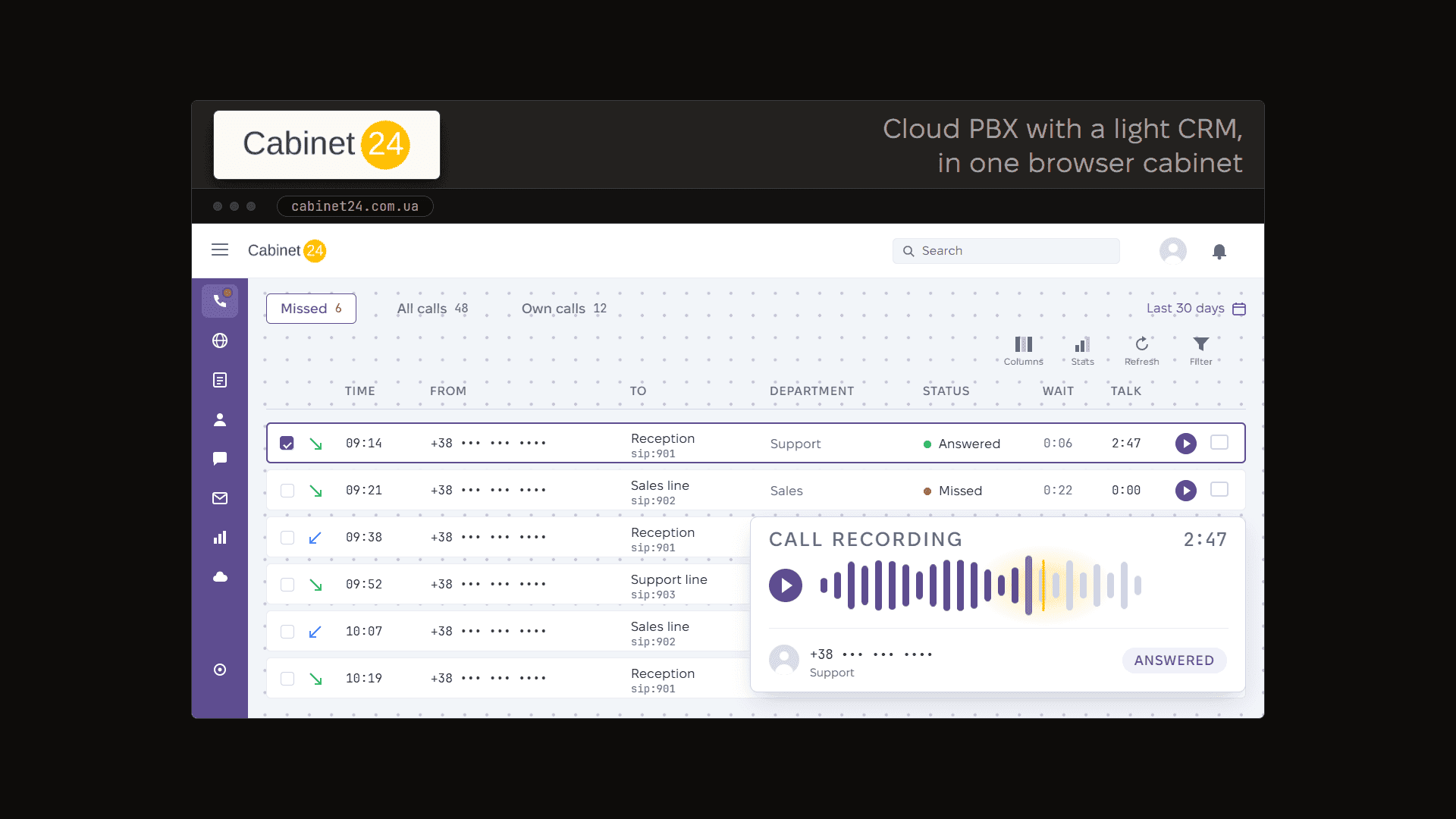The height and width of the screenshot is (819, 1456).
Task: Sort by the STATUS column header
Action: [946, 391]
